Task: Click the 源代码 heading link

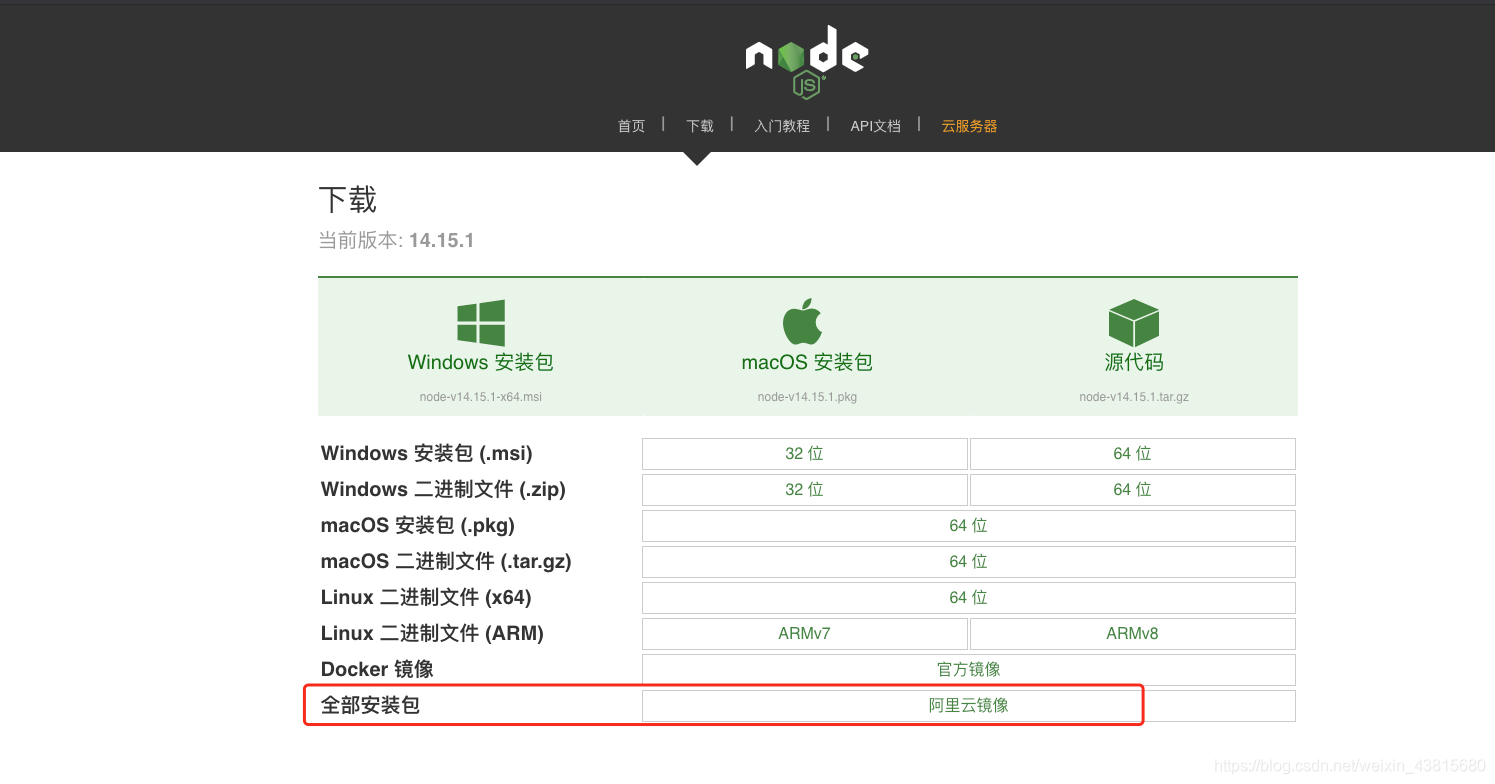Action: (1134, 362)
